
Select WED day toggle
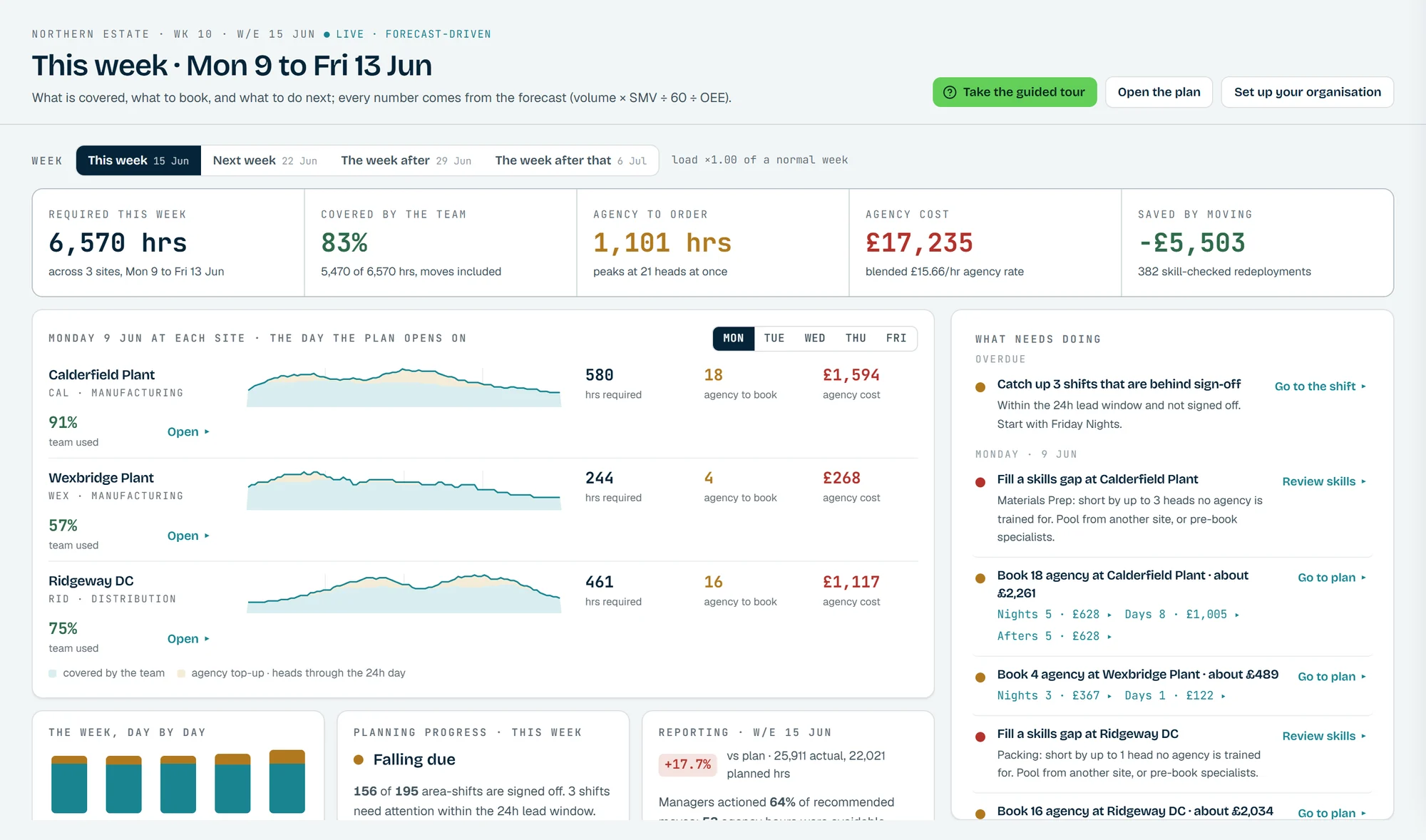[815, 338]
